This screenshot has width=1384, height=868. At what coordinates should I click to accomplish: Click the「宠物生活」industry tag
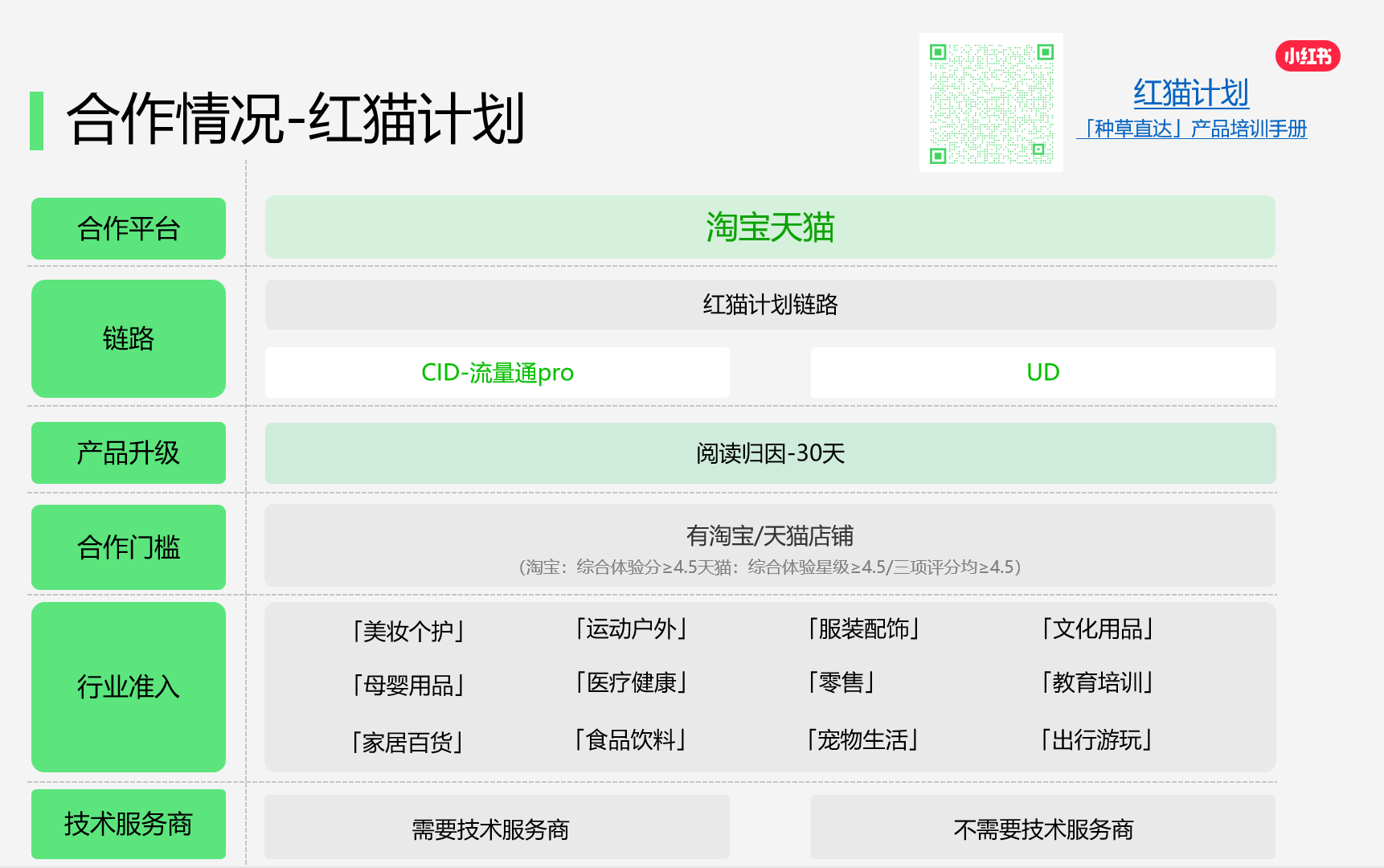tap(863, 739)
